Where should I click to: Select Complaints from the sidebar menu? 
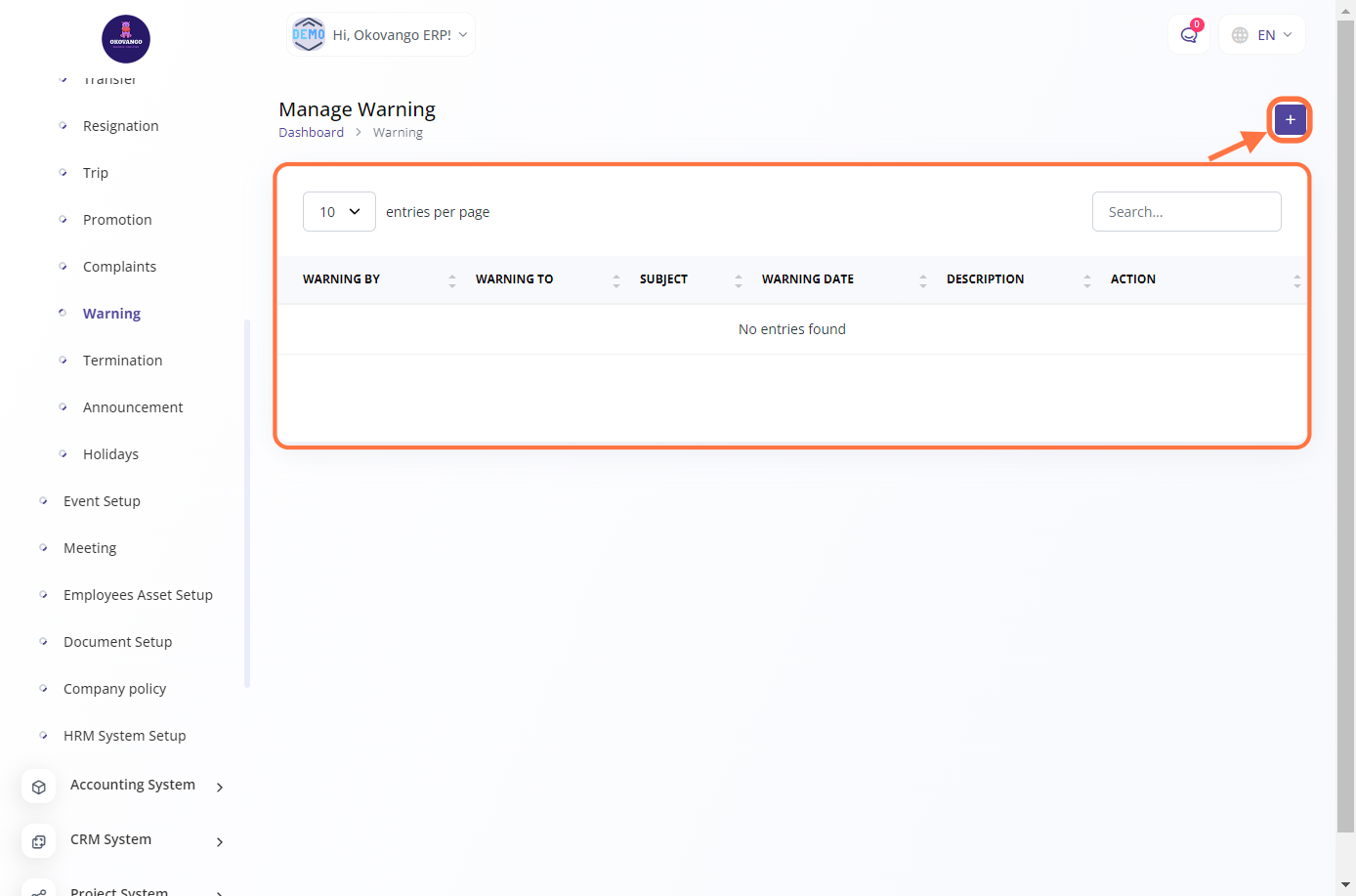(119, 267)
